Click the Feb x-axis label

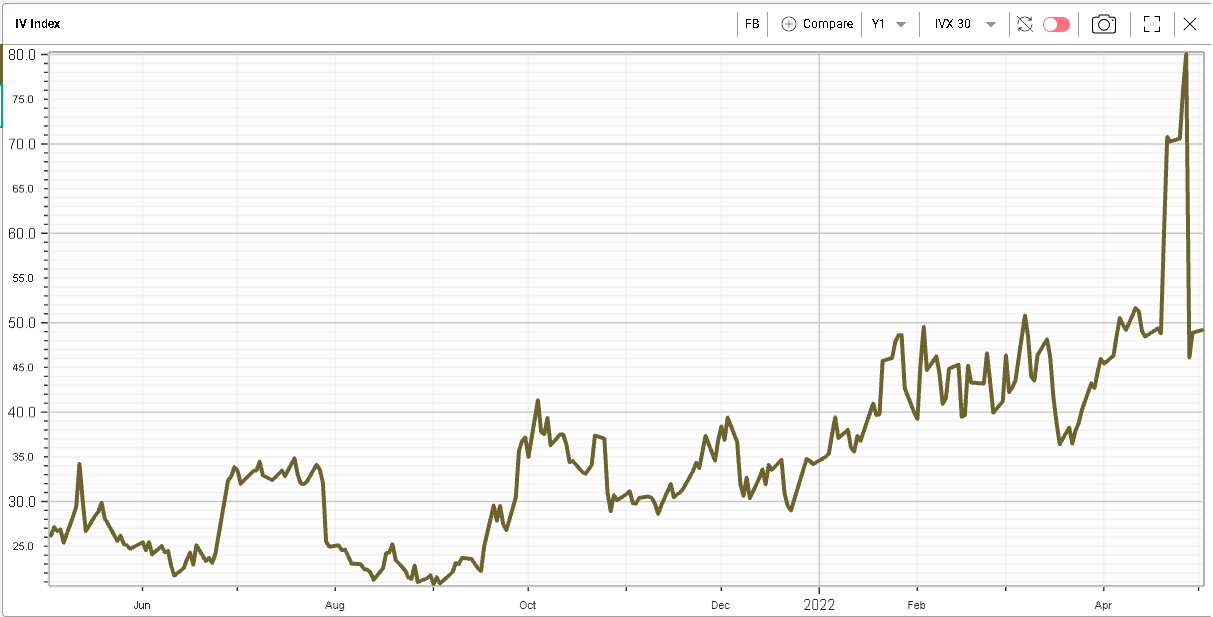click(916, 605)
